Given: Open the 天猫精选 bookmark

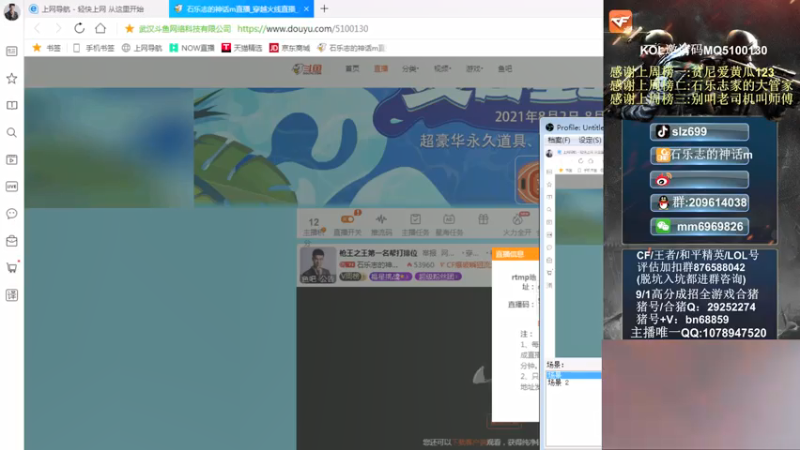Looking at the screenshot, I should 242,48.
